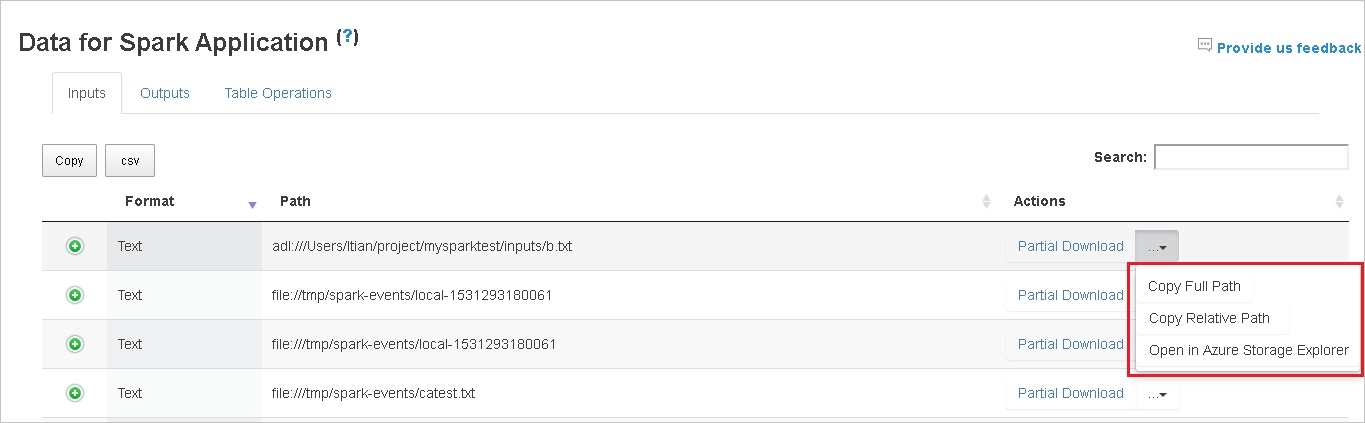Image resolution: width=1365 pixels, height=423 pixels.
Task: Click the Provide us feedback link
Action: click(1288, 47)
